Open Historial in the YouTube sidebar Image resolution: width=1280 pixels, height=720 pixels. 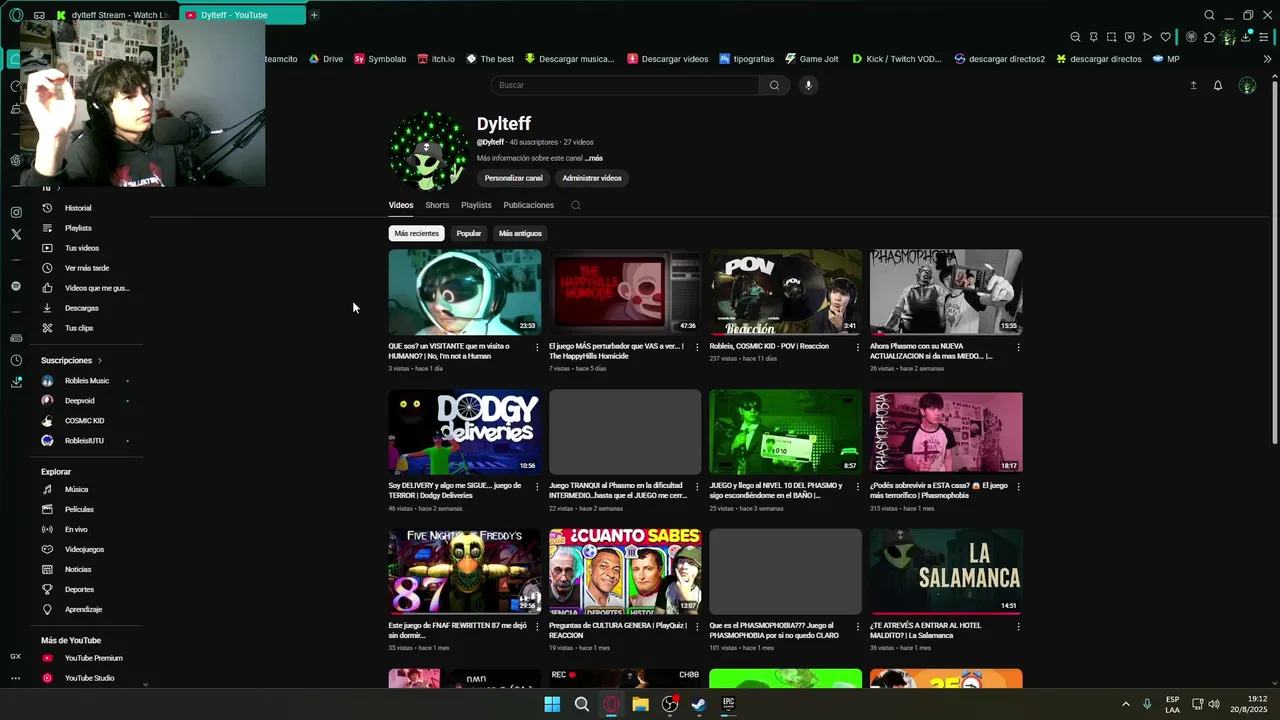[78, 208]
